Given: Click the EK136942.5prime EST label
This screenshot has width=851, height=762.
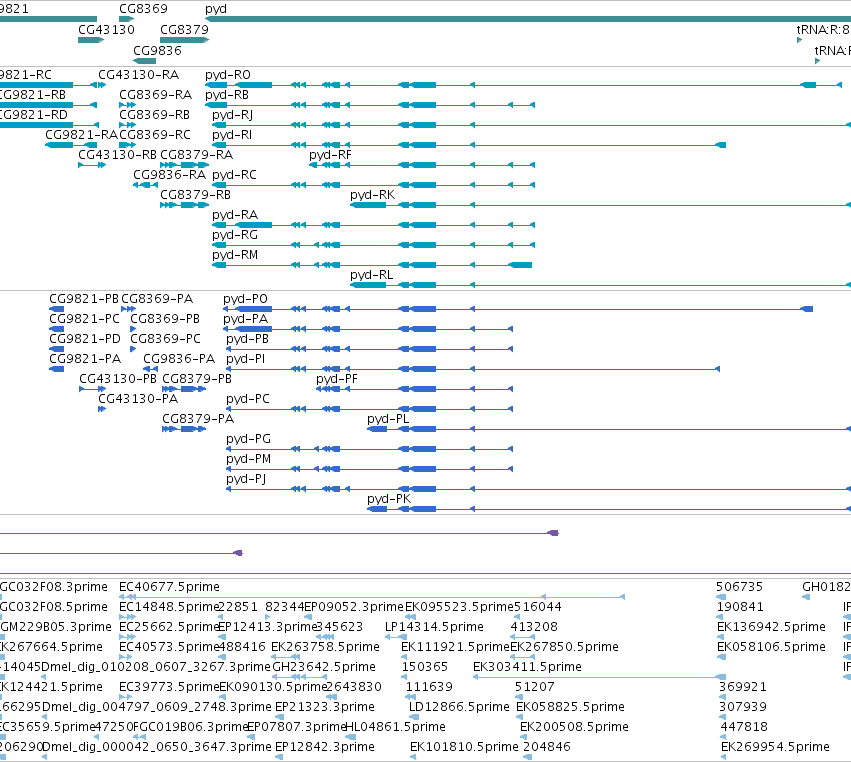Looking at the screenshot, I should (771, 628).
